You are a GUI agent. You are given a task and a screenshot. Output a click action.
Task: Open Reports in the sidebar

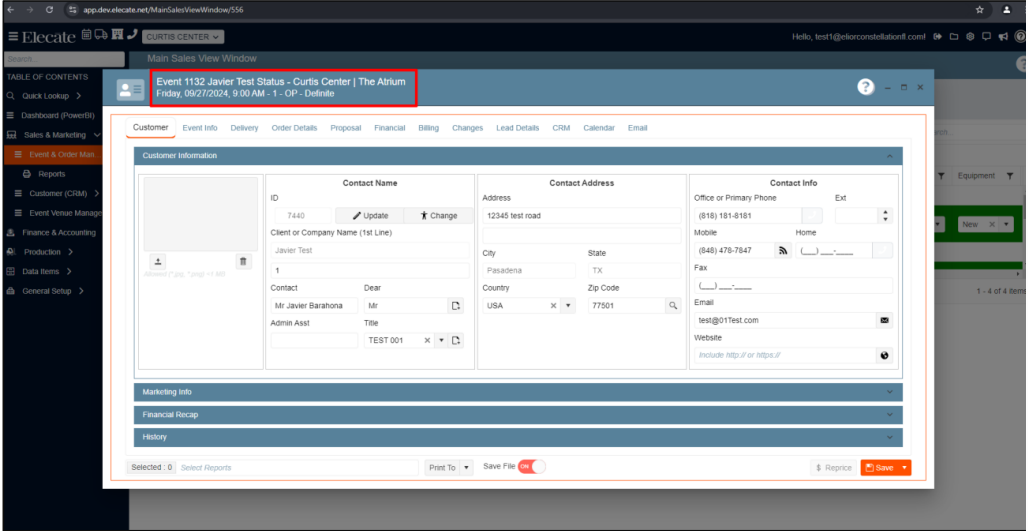pyautogui.click(x=52, y=174)
